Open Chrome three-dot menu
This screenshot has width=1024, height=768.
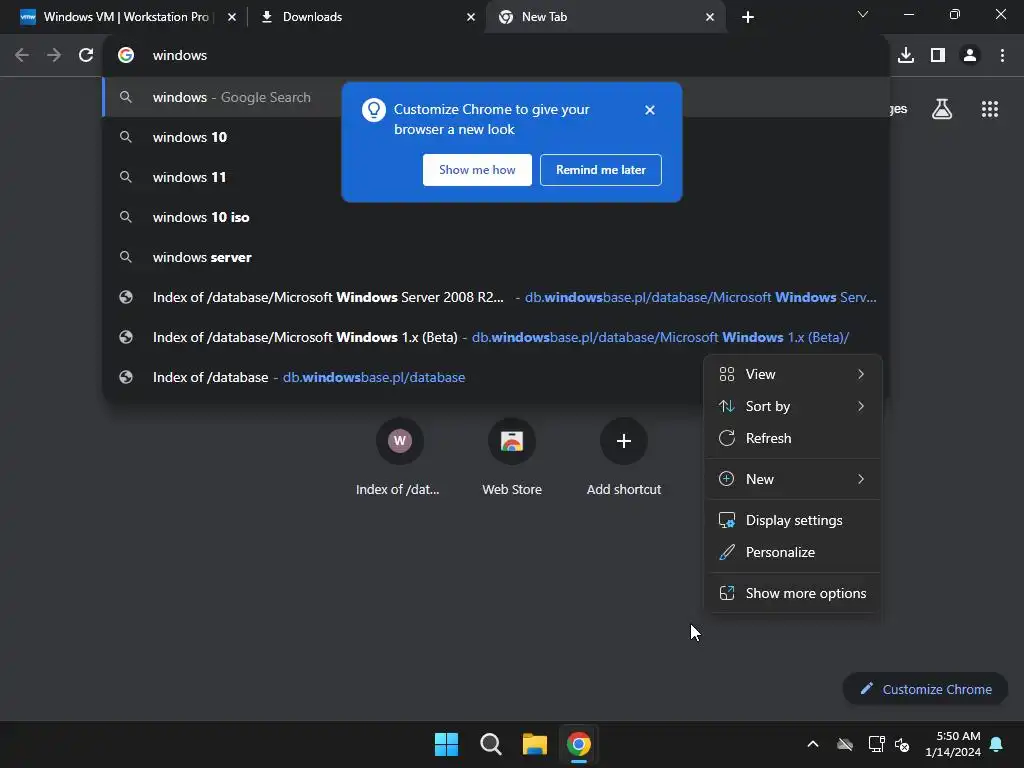1002,55
